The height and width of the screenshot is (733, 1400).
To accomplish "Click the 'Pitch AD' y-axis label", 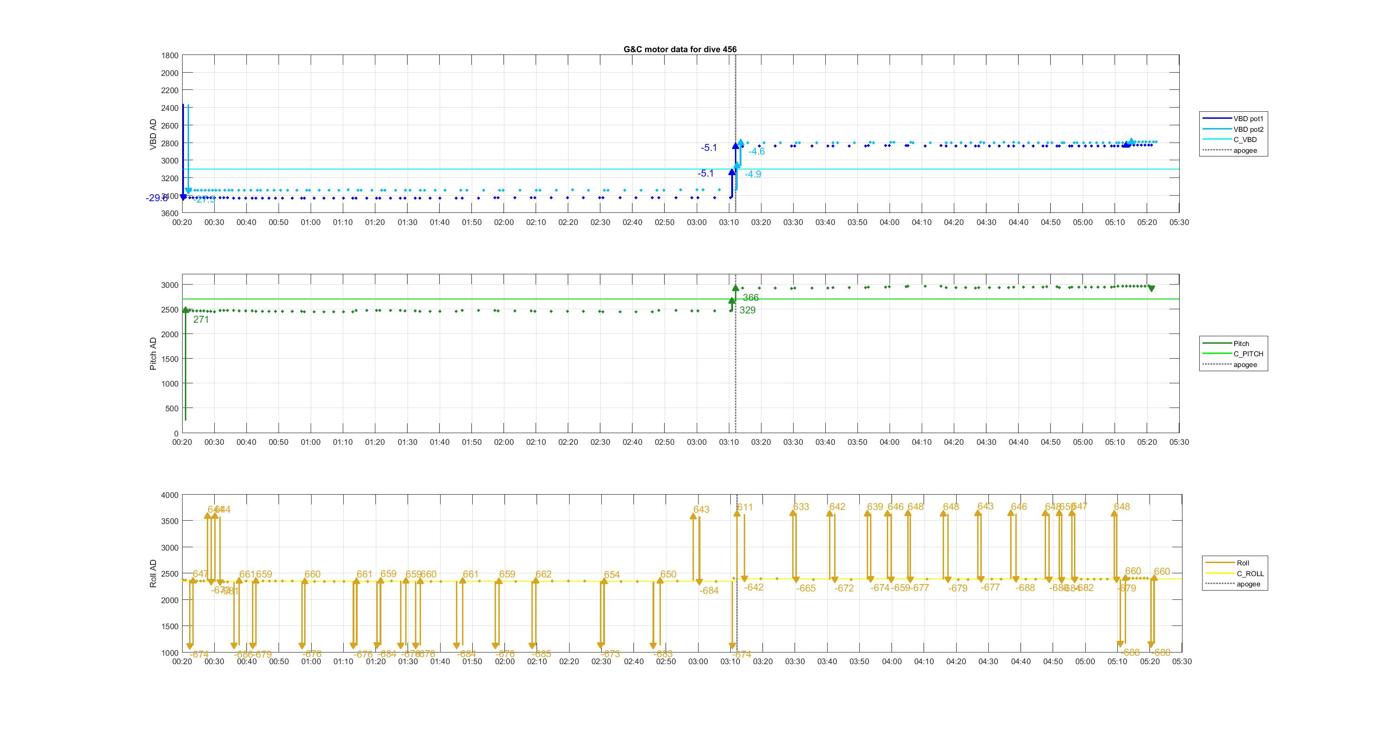I will (153, 354).
